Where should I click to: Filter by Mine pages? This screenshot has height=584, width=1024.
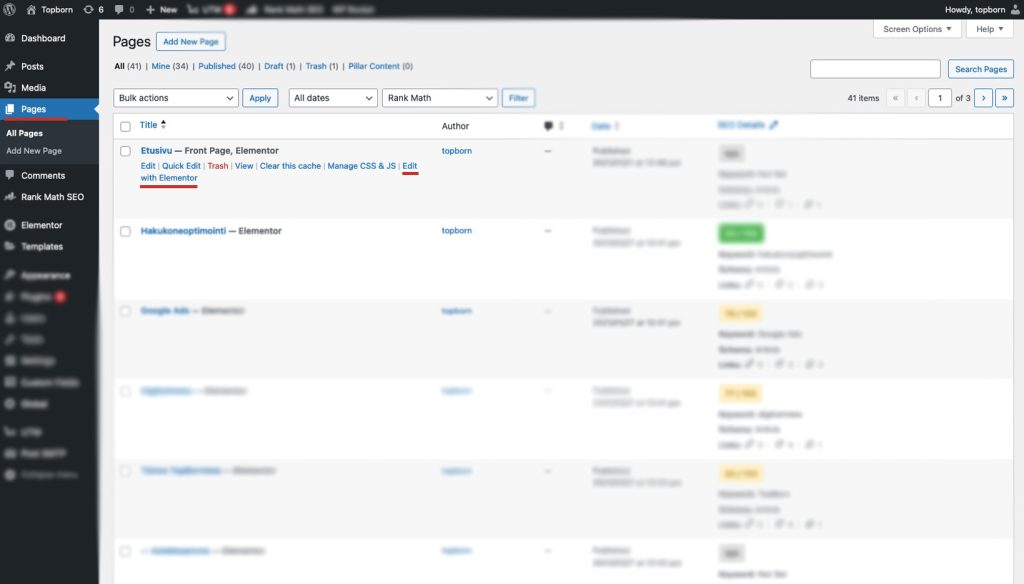pyautogui.click(x=161, y=66)
